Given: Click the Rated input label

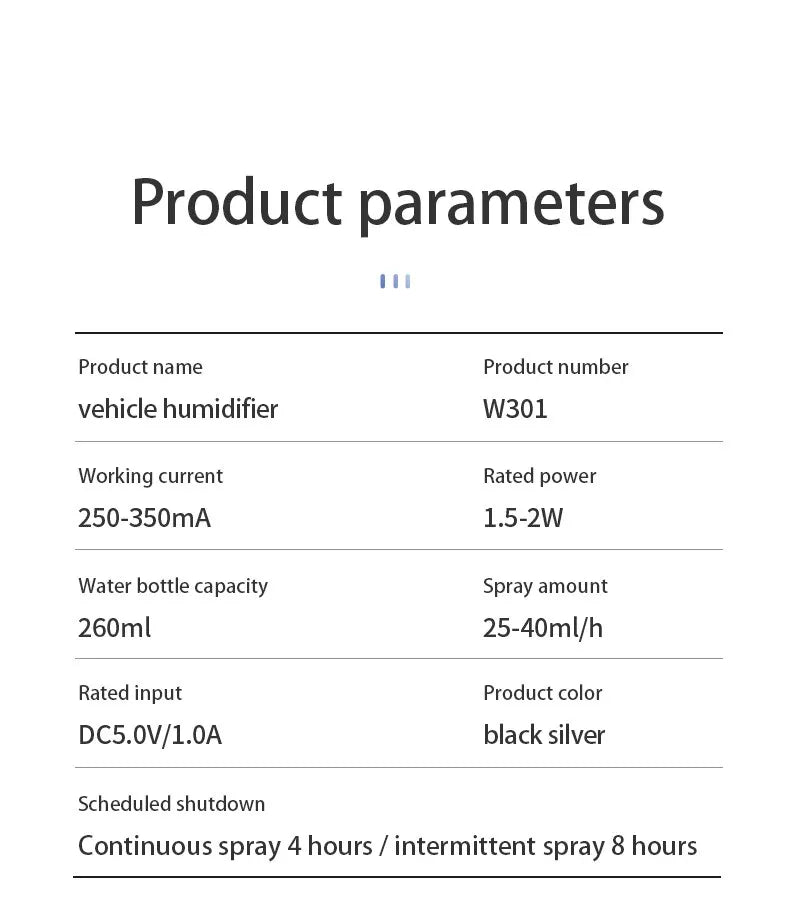Looking at the screenshot, I should click(x=130, y=693).
